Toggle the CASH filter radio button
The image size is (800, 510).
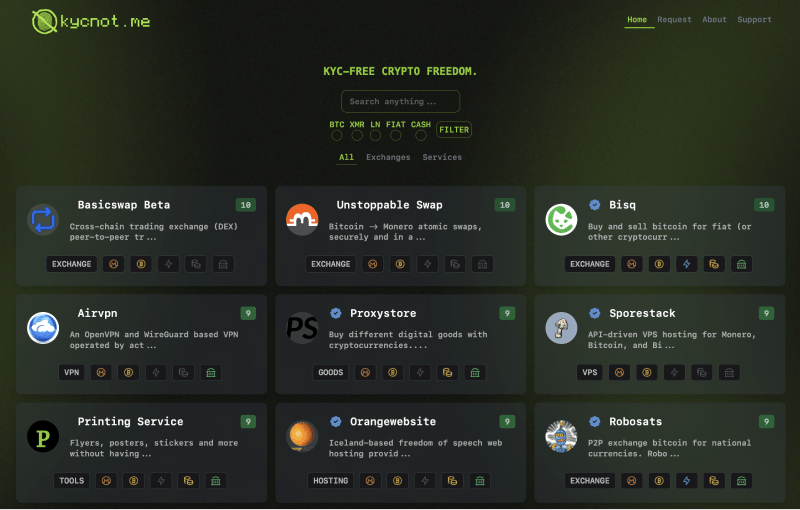pos(420,136)
